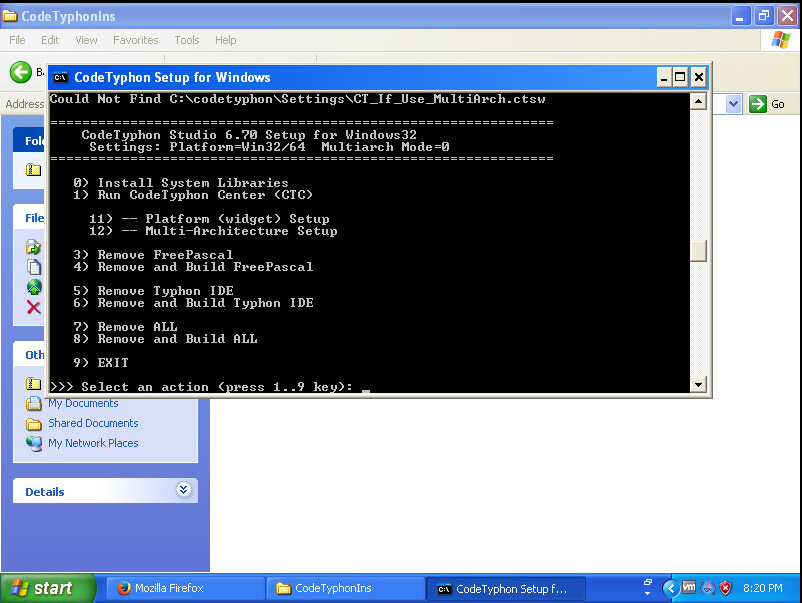Click the '4) Remove and Build FreePascal' line
This screenshot has width=802, height=603.
pos(193,267)
